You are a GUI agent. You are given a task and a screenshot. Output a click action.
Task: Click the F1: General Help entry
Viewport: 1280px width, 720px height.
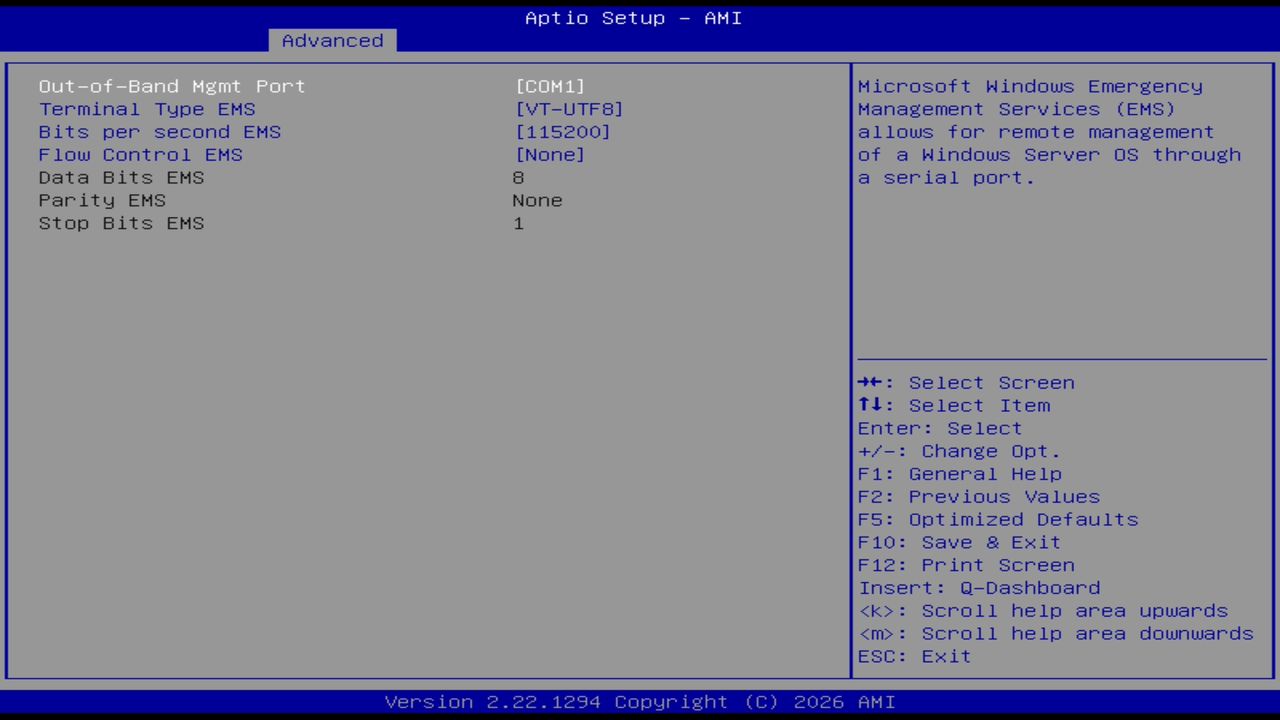(960, 473)
